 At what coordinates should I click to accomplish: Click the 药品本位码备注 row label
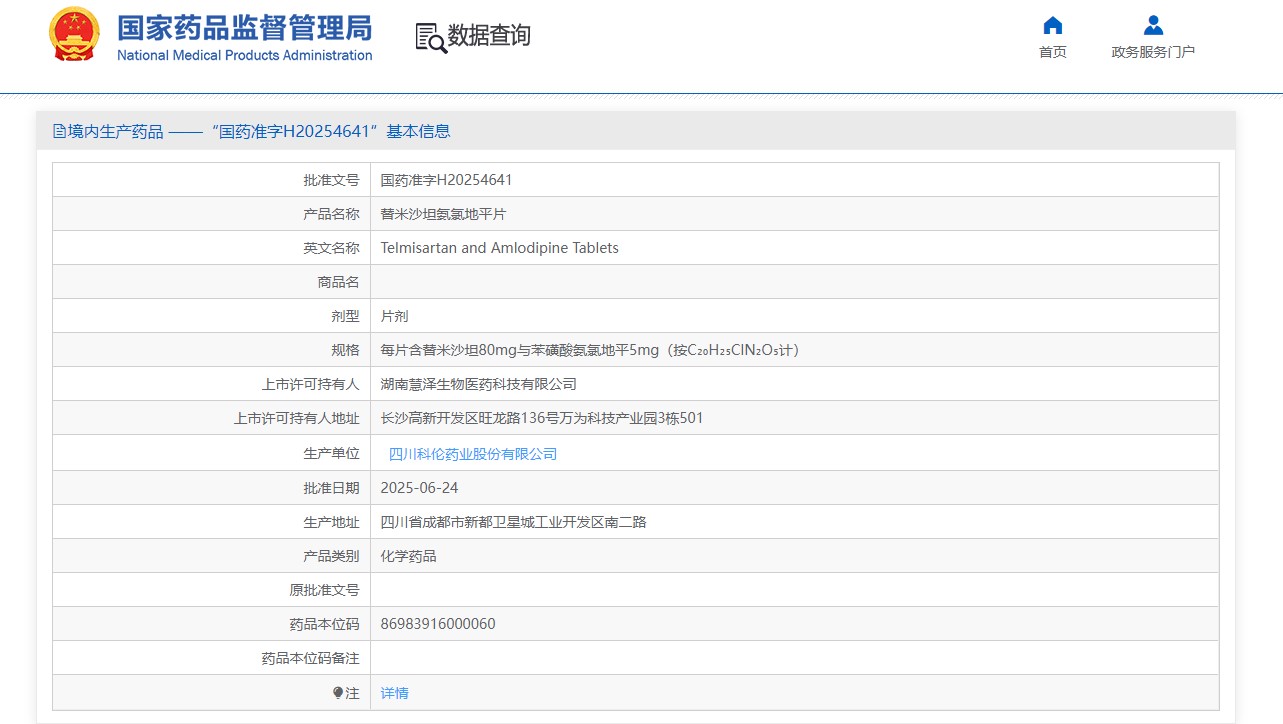coord(310,658)
